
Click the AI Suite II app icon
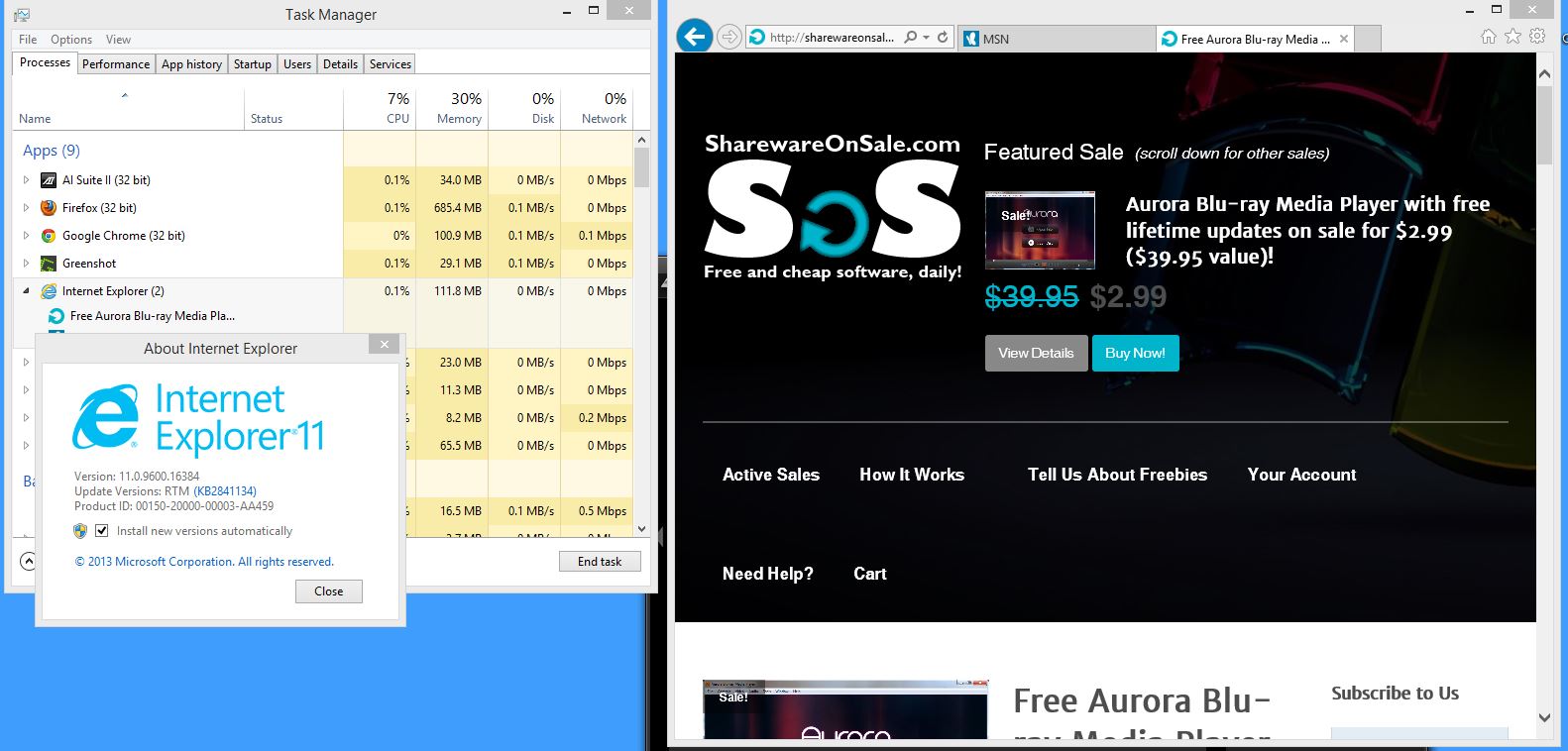point(49,180)
